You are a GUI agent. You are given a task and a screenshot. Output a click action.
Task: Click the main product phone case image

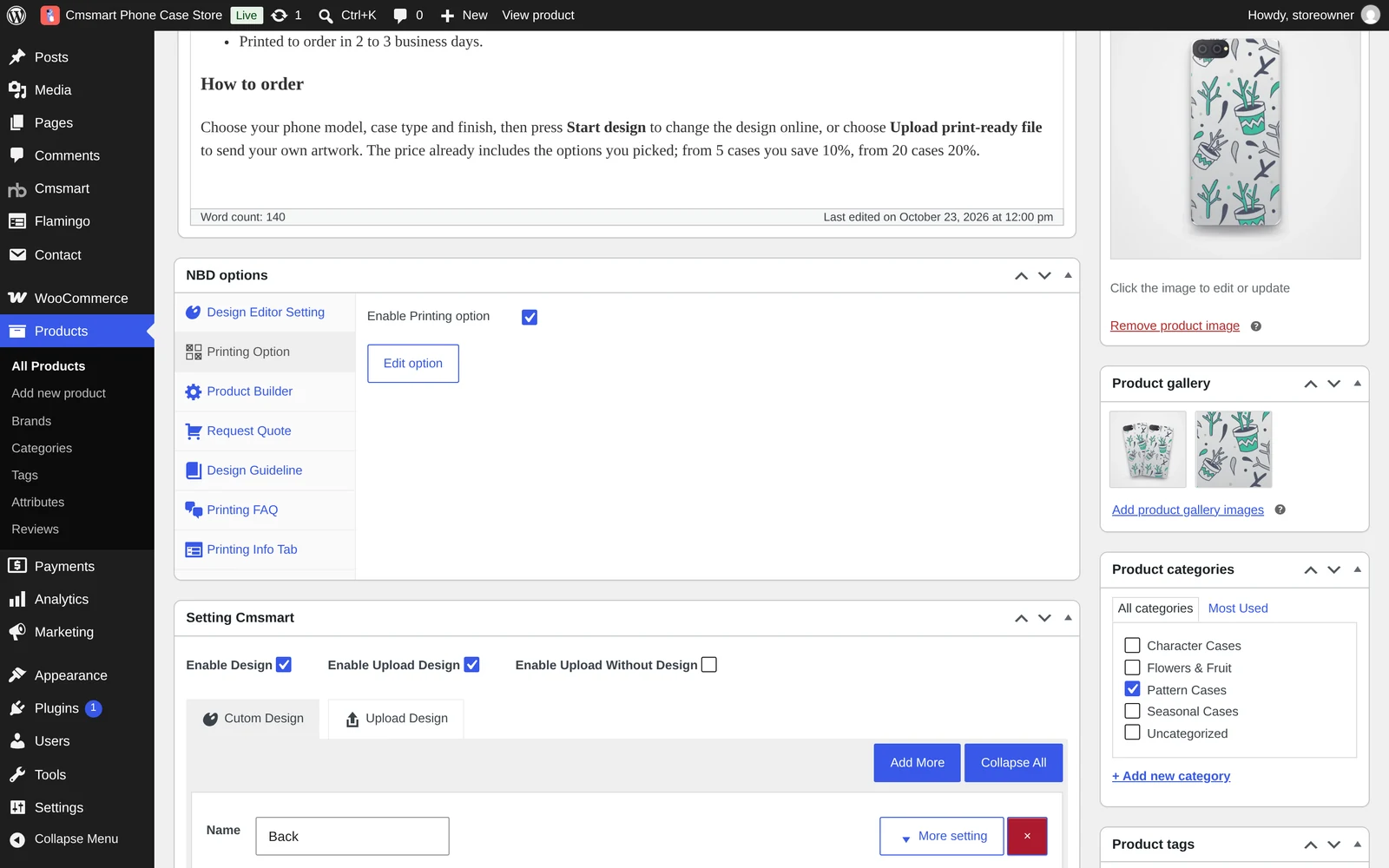1235,145
